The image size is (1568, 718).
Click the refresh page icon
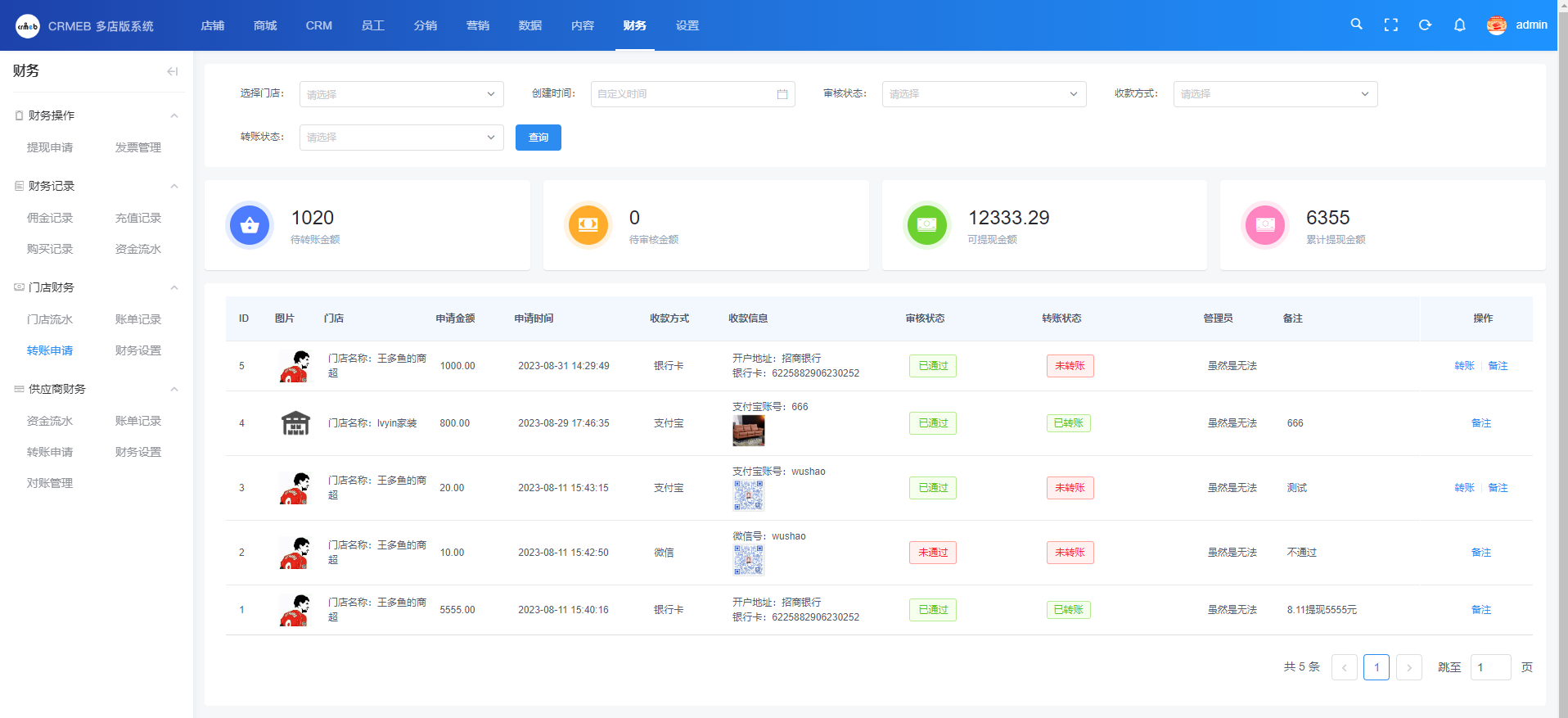tap(1425, 25)
